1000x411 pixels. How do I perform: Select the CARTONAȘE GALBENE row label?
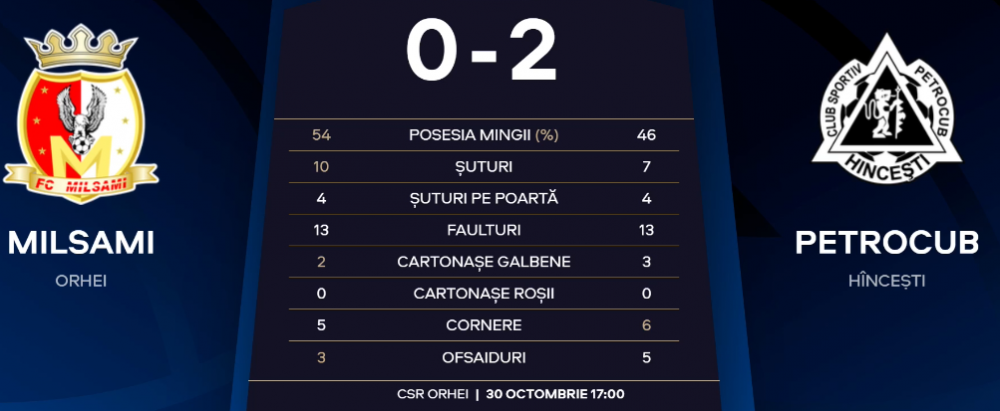(483, 262)
